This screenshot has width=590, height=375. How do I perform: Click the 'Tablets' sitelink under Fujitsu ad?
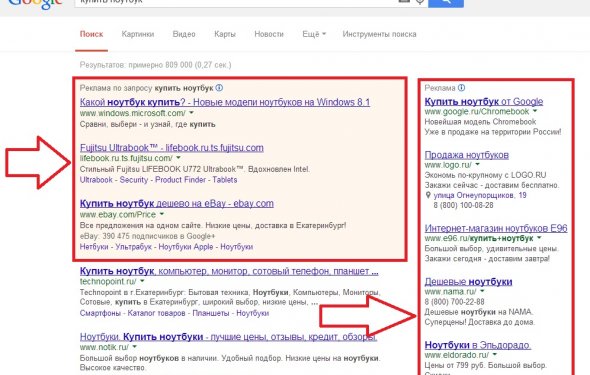225,180
